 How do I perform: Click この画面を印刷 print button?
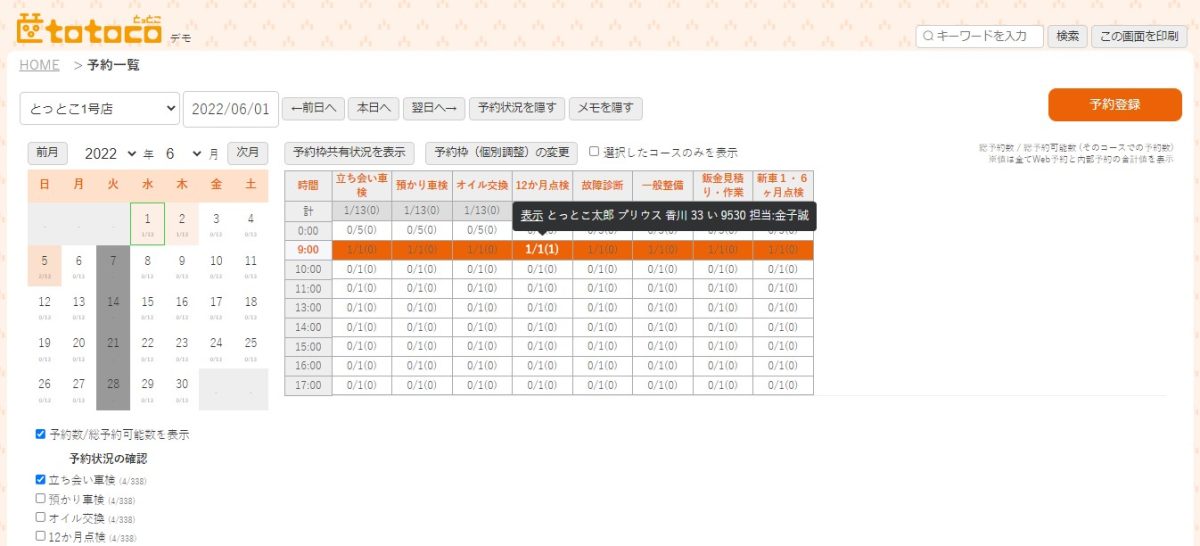click(x=1139, y=36)
